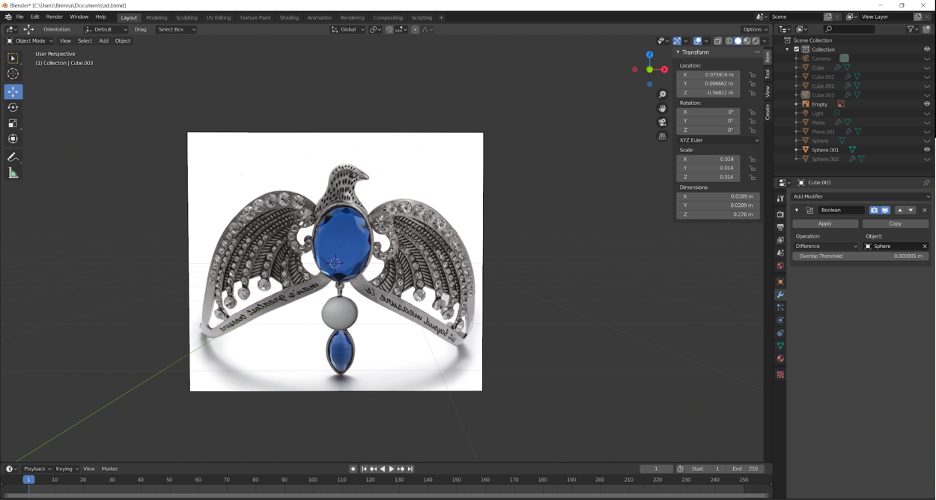Toggle Boolean modifier render visibility
Screen dimensions: 936x500
874,210
